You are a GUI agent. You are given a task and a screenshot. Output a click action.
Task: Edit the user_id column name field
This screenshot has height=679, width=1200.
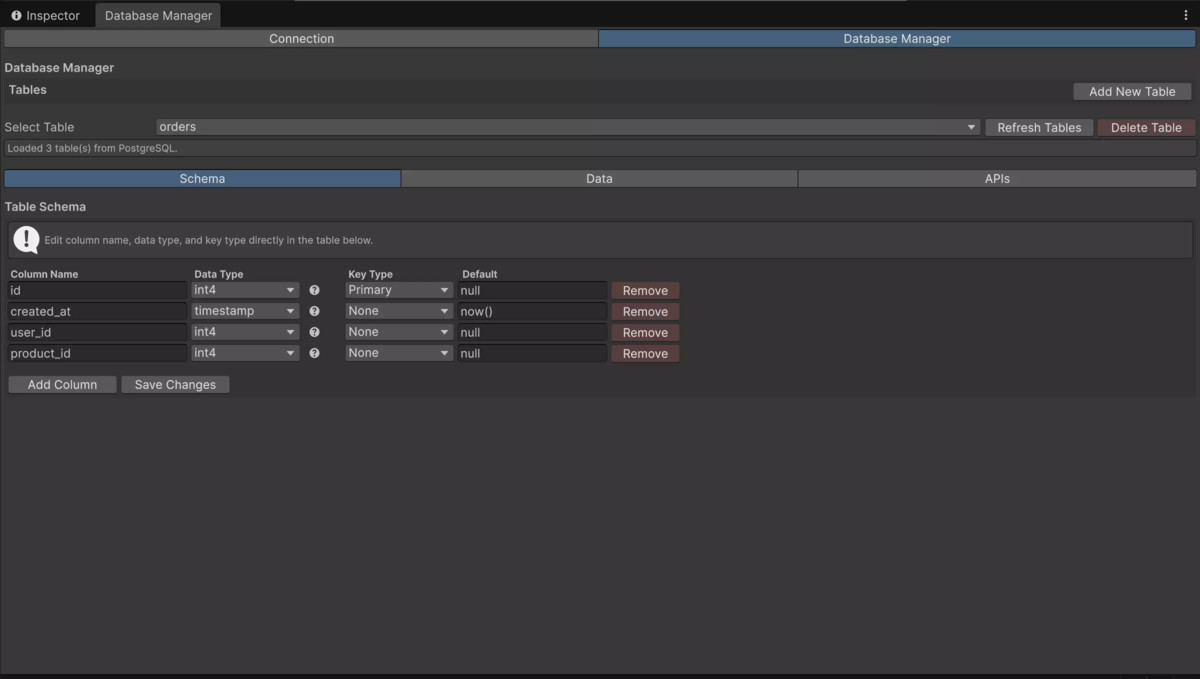coord(97,332)
